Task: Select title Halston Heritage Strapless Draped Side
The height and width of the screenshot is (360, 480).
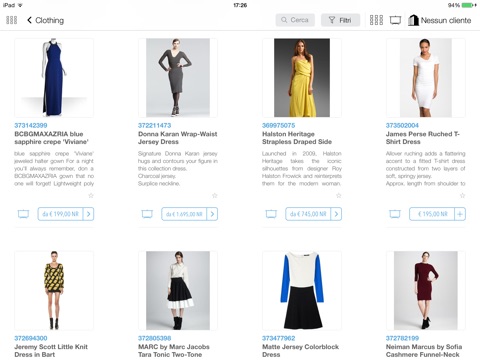Action: click(x=297, y=138)
